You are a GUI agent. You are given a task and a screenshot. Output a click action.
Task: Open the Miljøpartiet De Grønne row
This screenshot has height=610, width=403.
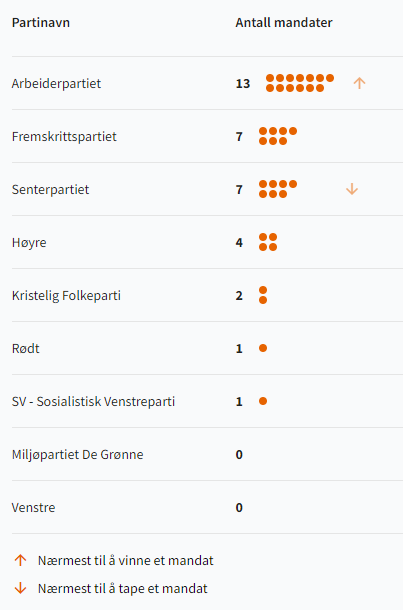click(x=207, y=454)
